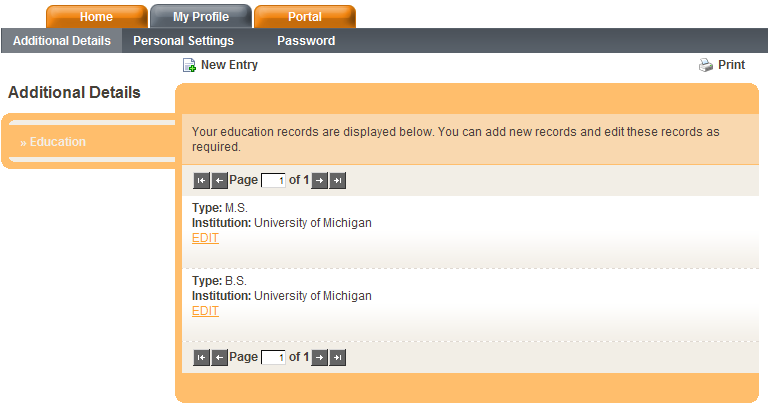This screenshot has height=409, width=768.
Task: Switch to the My Profile tab
Action: click(x=200, y=17)
